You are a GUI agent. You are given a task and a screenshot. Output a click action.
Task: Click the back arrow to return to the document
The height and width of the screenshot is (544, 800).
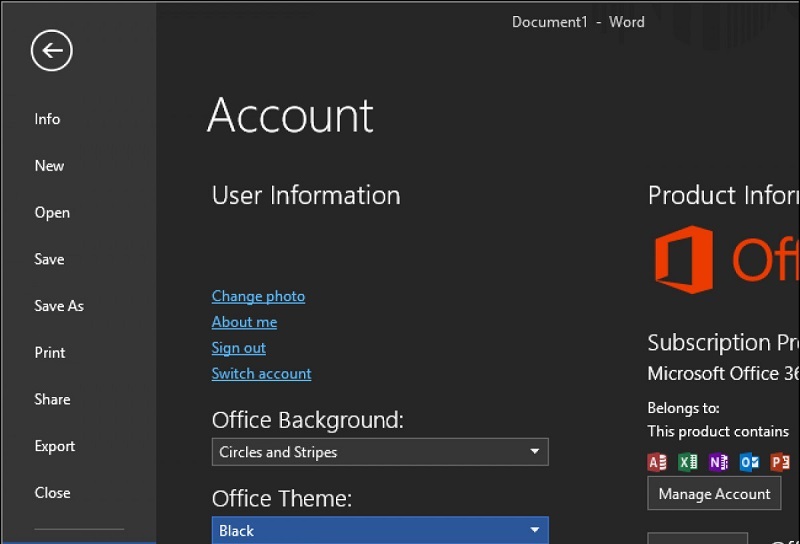pos(52,51)
